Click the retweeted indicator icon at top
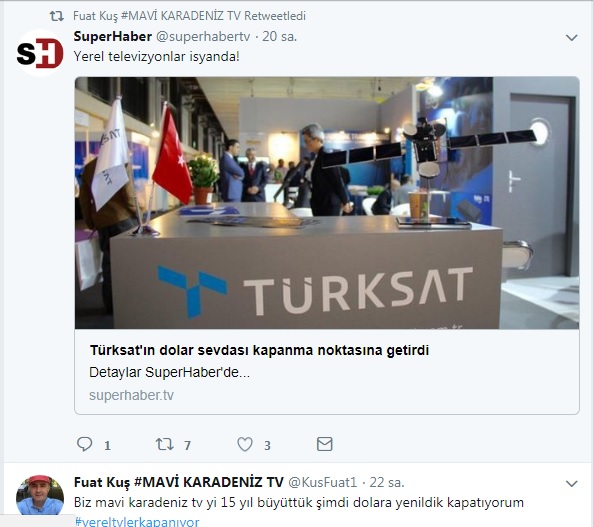Viewport: 593px width, 527px height. 57,16
